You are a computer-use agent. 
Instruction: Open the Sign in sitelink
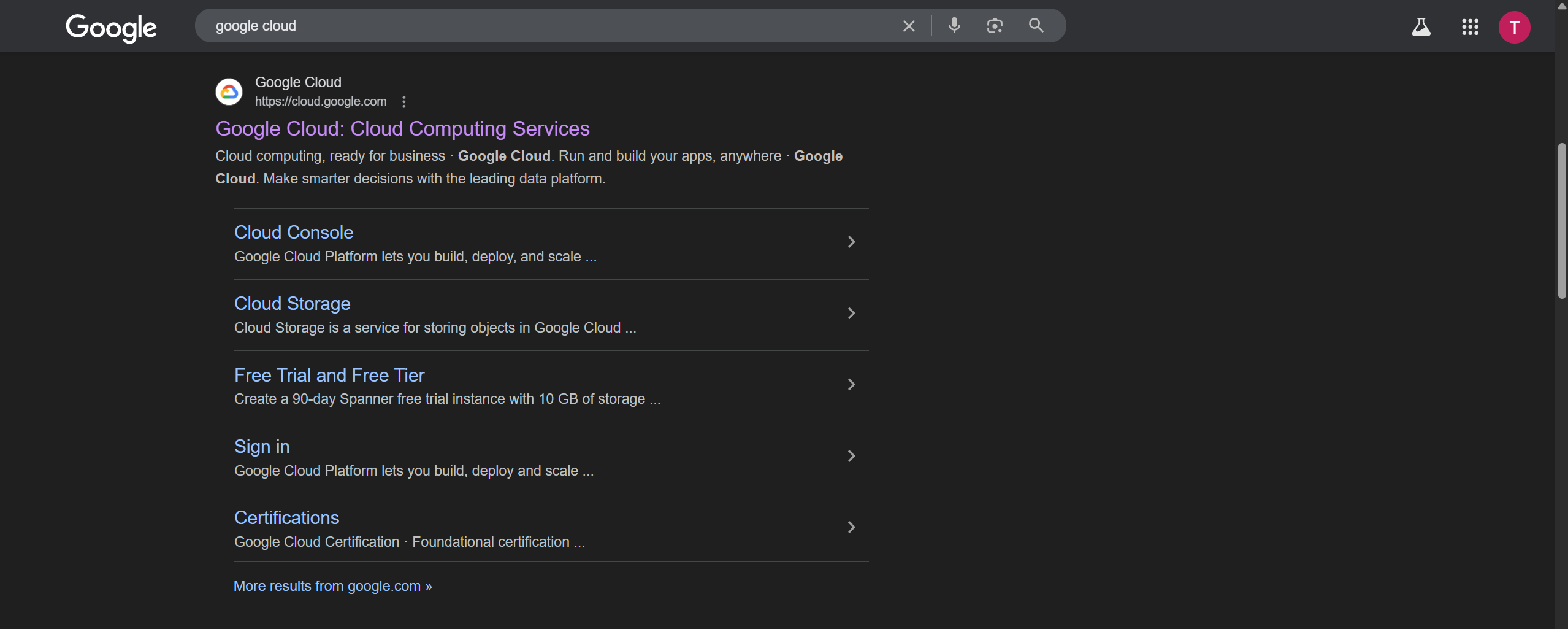click(x=262, y=447)
